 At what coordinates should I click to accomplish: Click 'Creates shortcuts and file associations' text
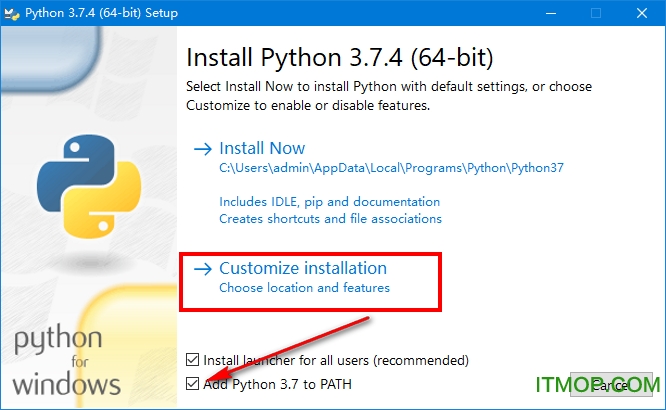pos(330,219)
